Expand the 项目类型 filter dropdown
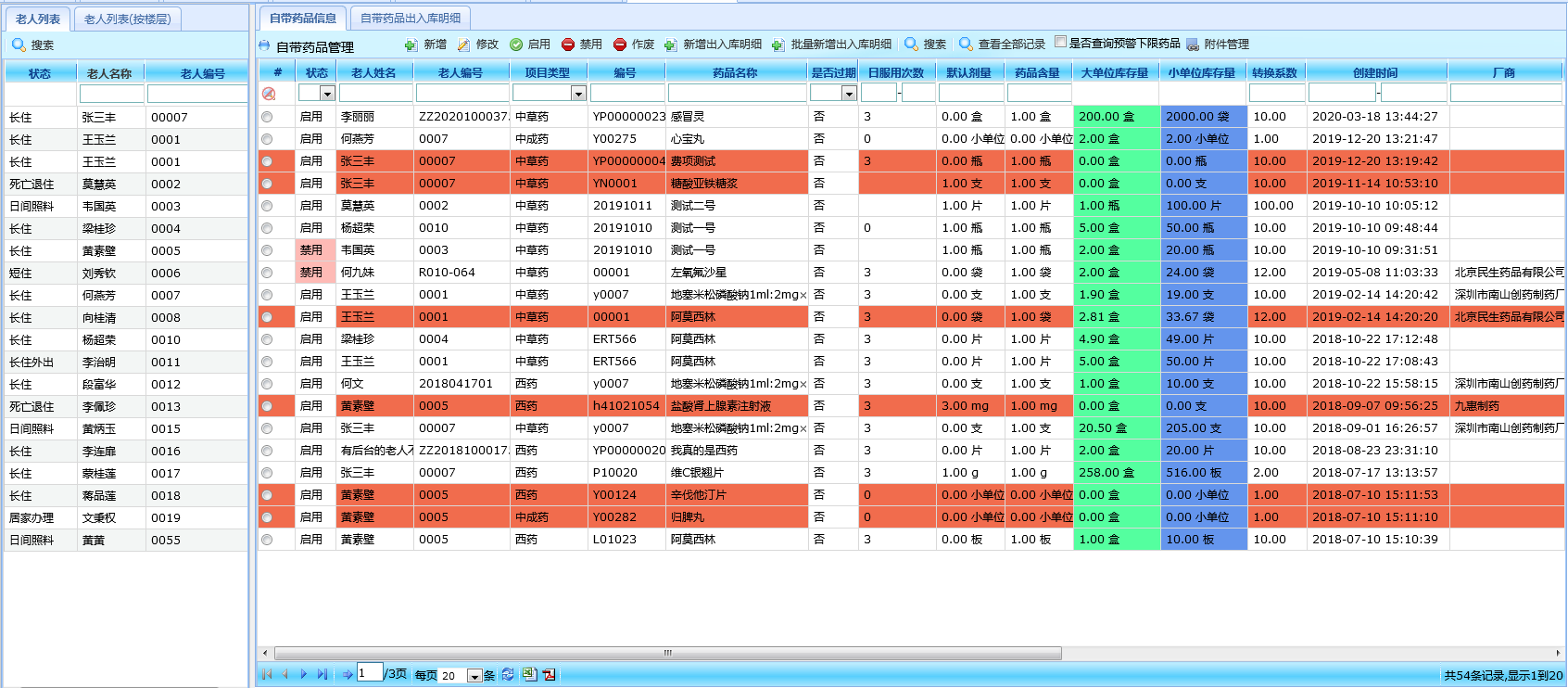 click(578, 94)
